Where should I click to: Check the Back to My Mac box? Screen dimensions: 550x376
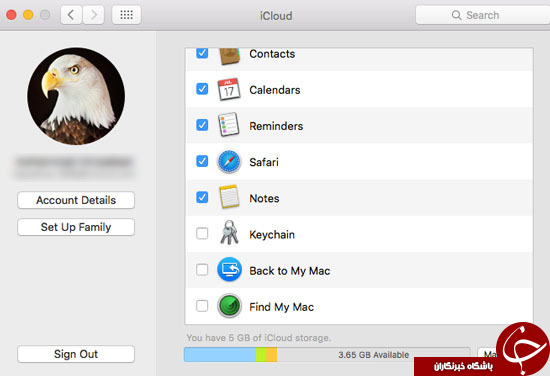(202, 270)
